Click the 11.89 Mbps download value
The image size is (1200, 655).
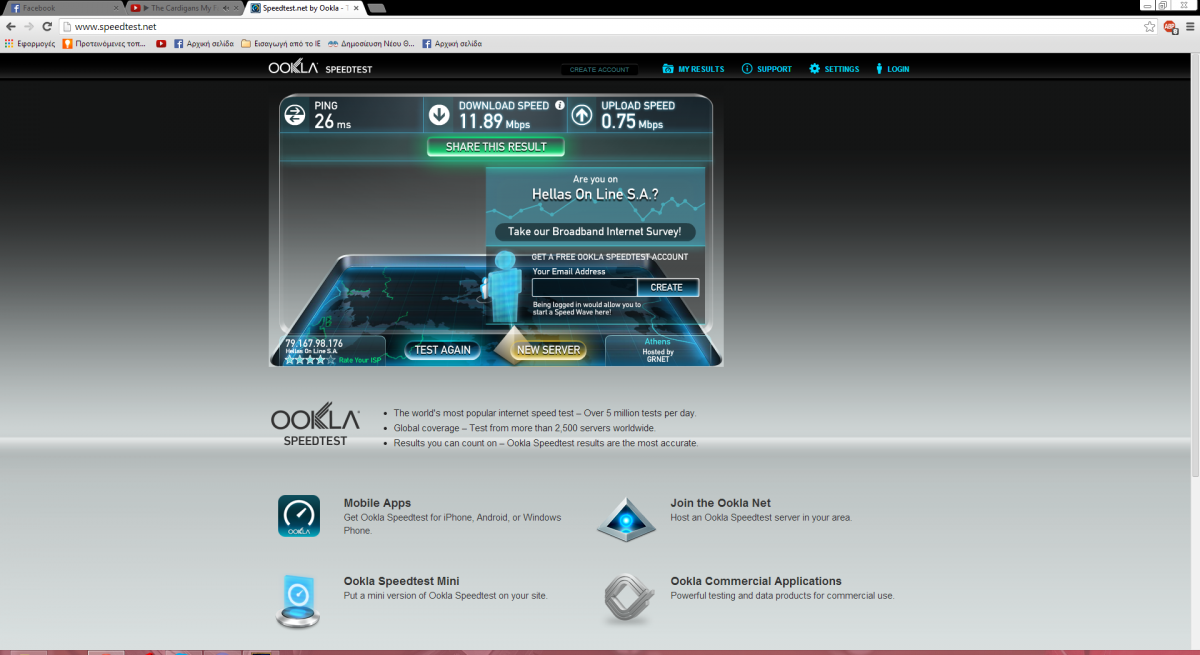coord(494,122)
